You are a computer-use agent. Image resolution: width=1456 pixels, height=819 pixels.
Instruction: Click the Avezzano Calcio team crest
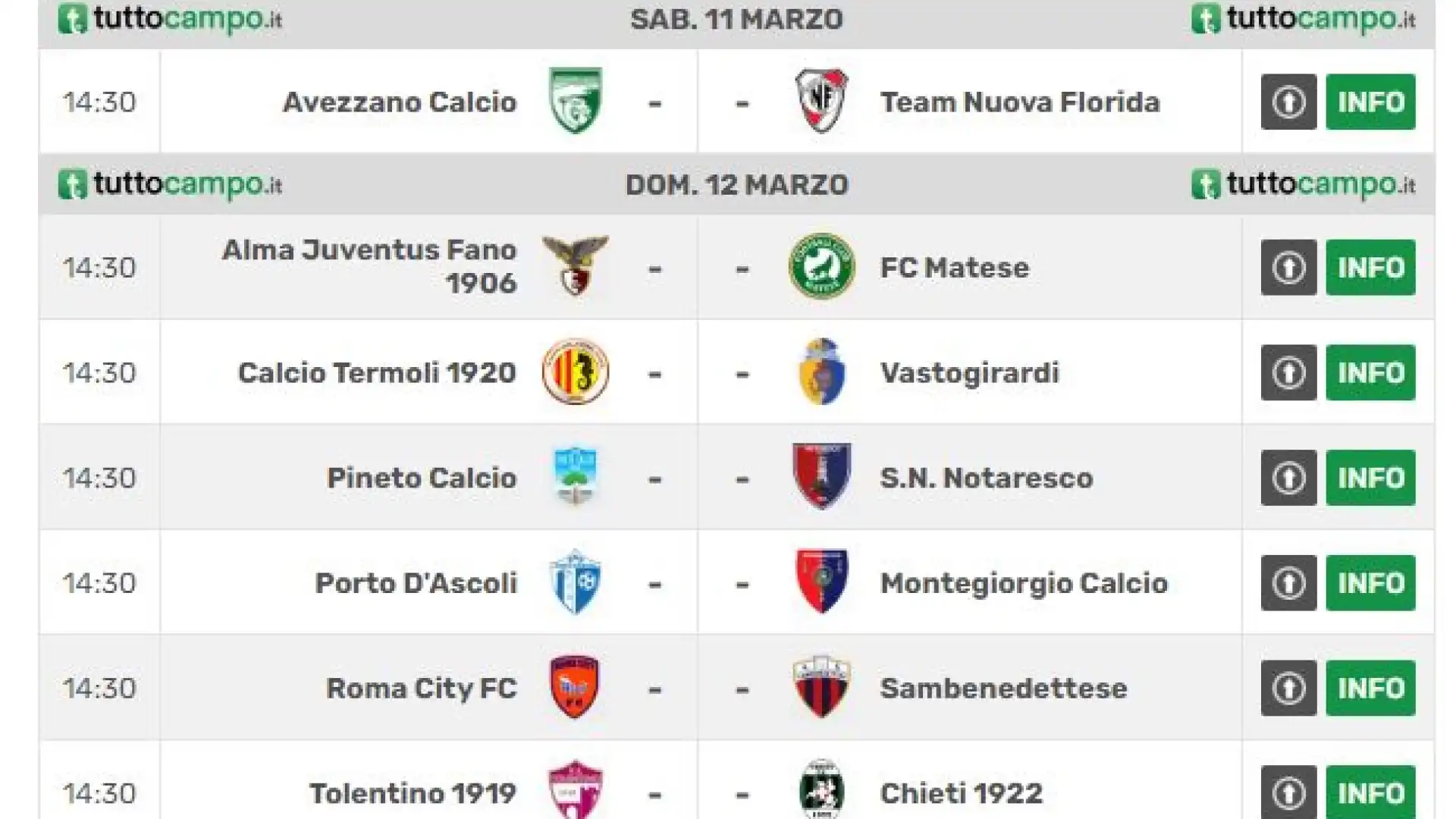click(576, 101)
